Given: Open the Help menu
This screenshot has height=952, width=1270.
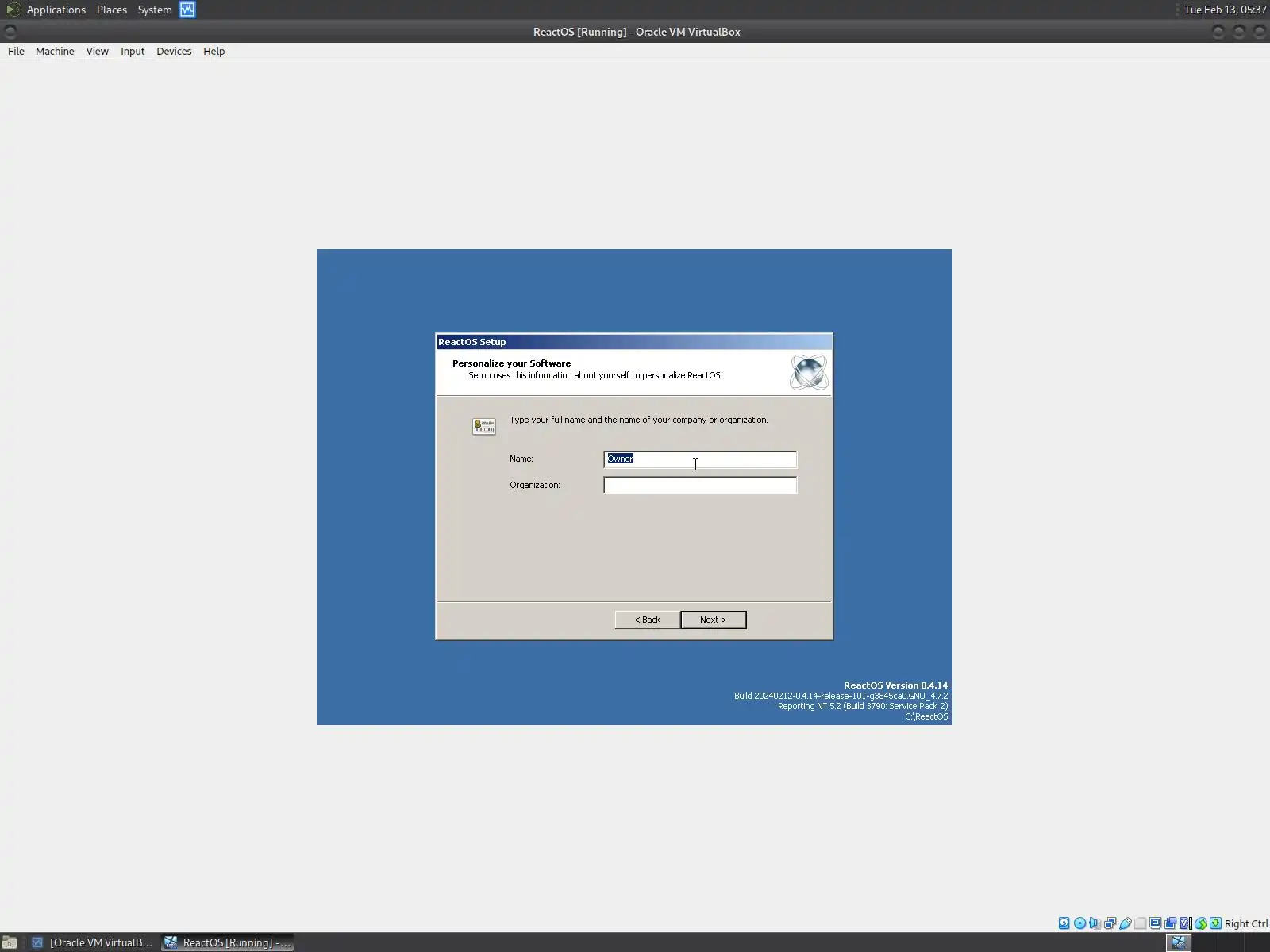Looking at the screenshot, I should pos(214,51).
